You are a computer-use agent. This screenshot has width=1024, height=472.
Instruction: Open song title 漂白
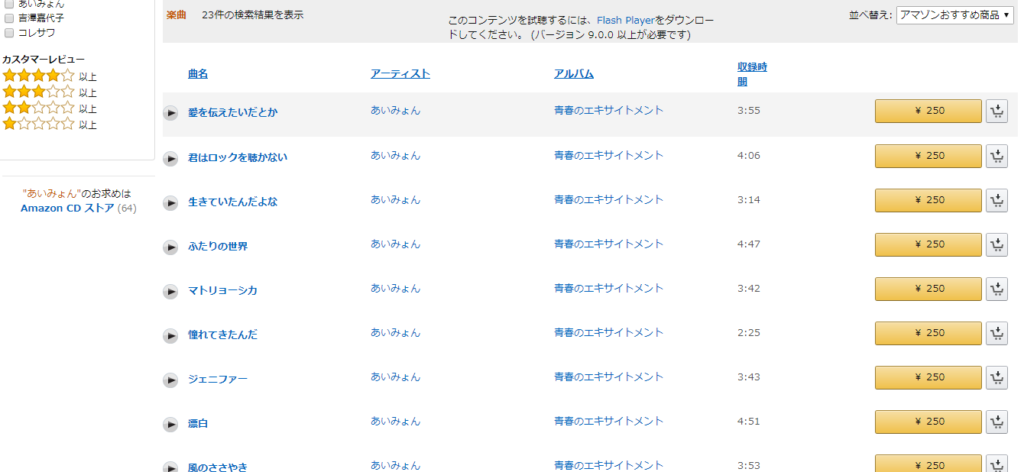198,424
